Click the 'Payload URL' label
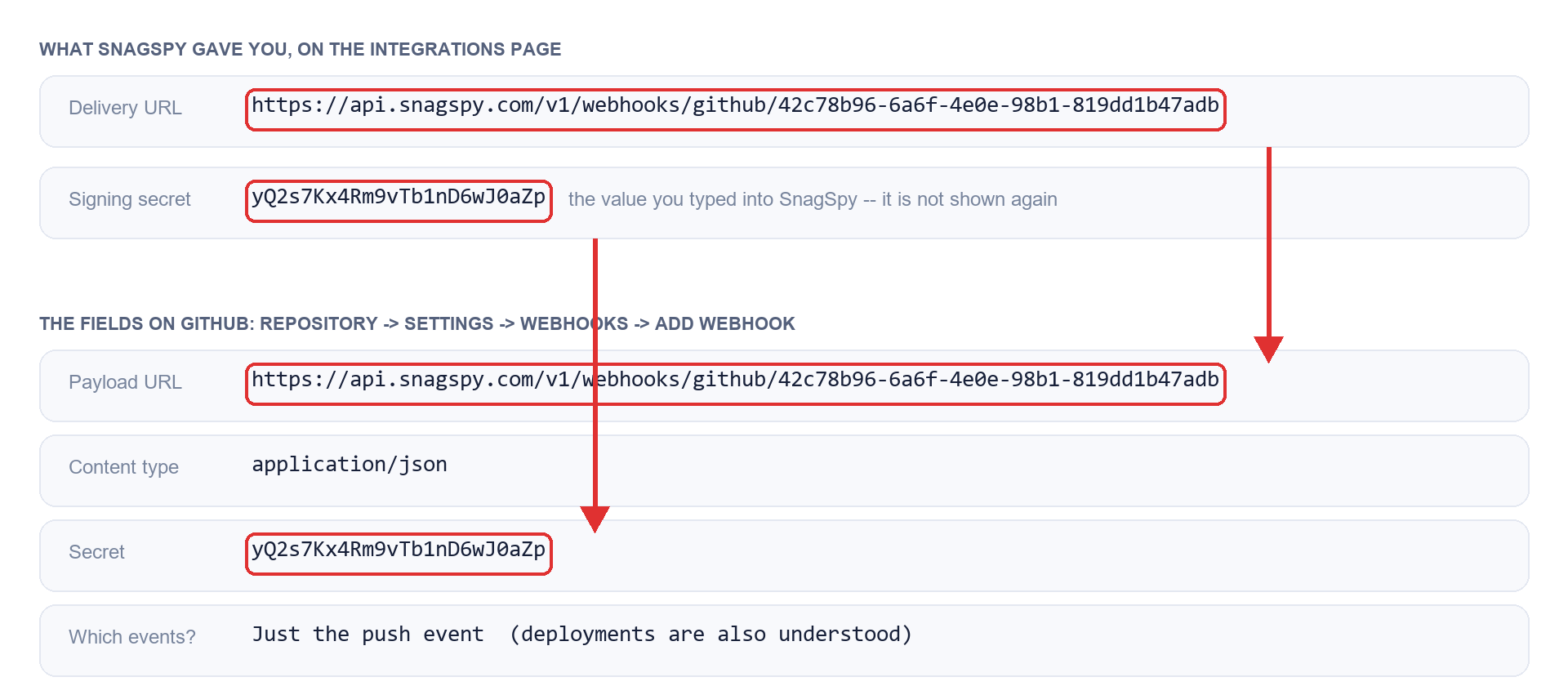This screenshot has height=686, width=1568. 125,382
